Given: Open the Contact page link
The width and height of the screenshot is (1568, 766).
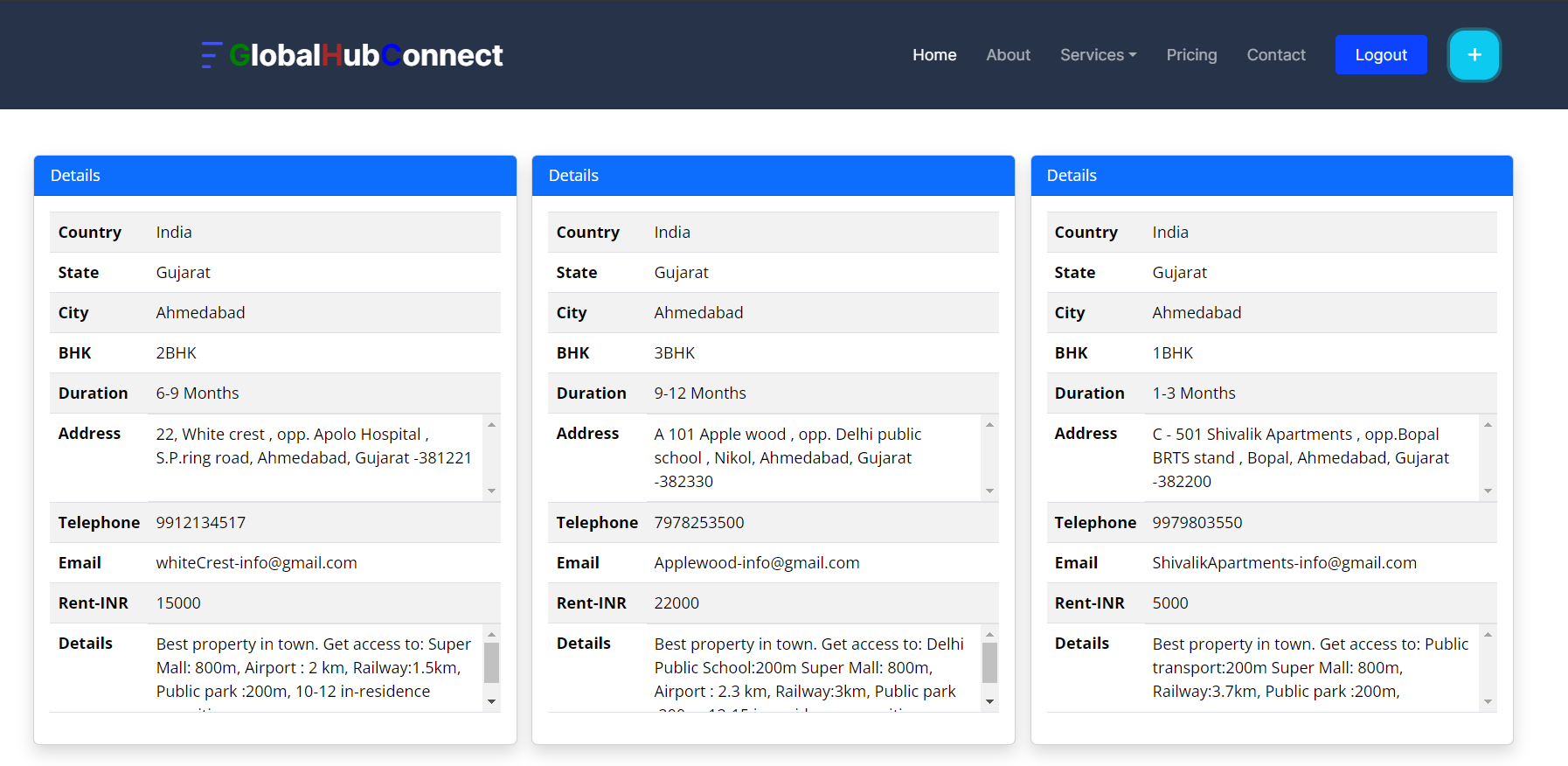Looking at the screenshot, I should point(1276,55).
